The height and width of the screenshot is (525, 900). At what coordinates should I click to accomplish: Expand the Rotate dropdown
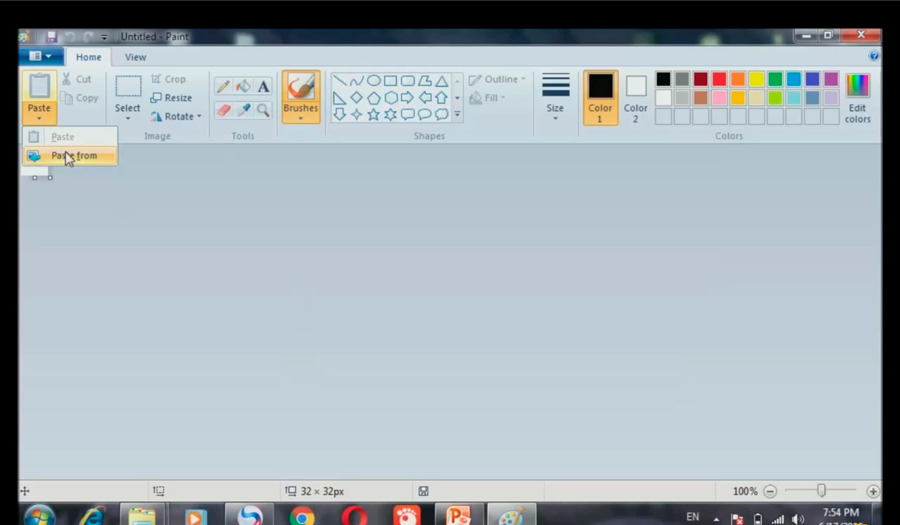tap(199, 116)
